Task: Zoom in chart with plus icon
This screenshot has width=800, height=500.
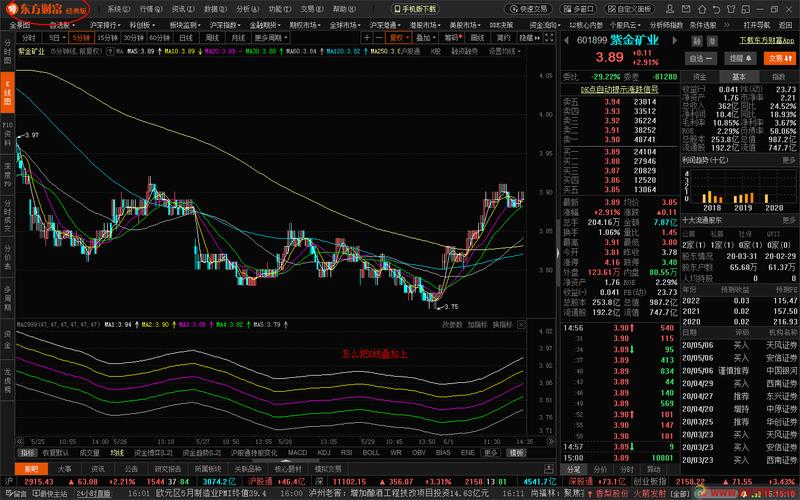Action: [366, 37]
